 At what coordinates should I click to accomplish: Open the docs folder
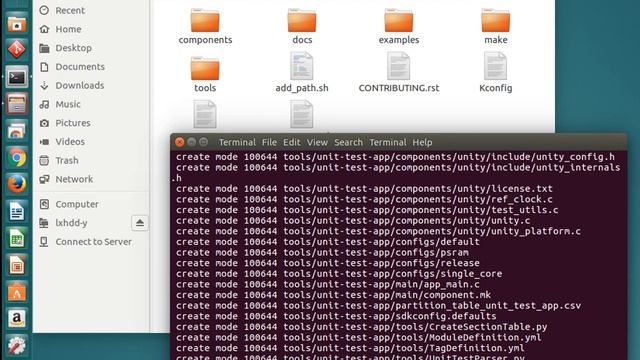[302, 27]
